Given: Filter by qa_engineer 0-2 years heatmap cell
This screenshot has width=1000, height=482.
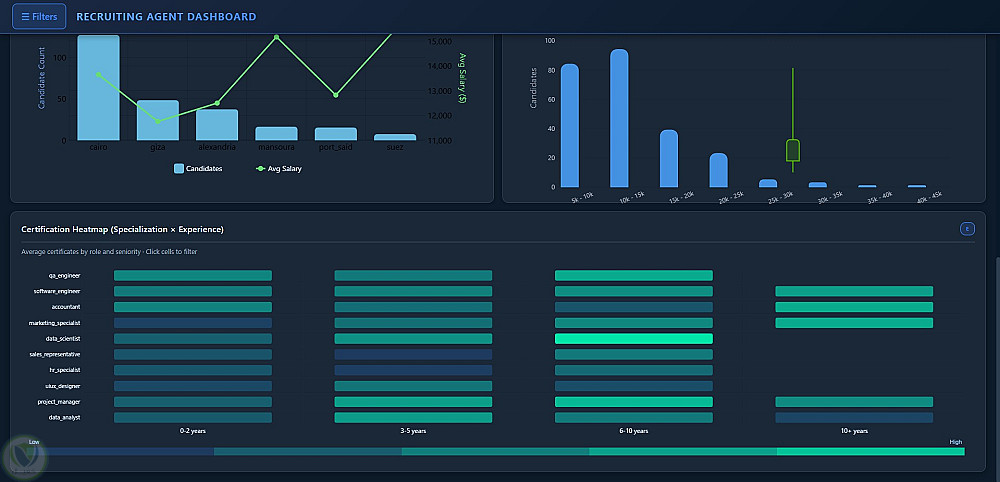Looking at the screenshot, I should click(193, 275).
